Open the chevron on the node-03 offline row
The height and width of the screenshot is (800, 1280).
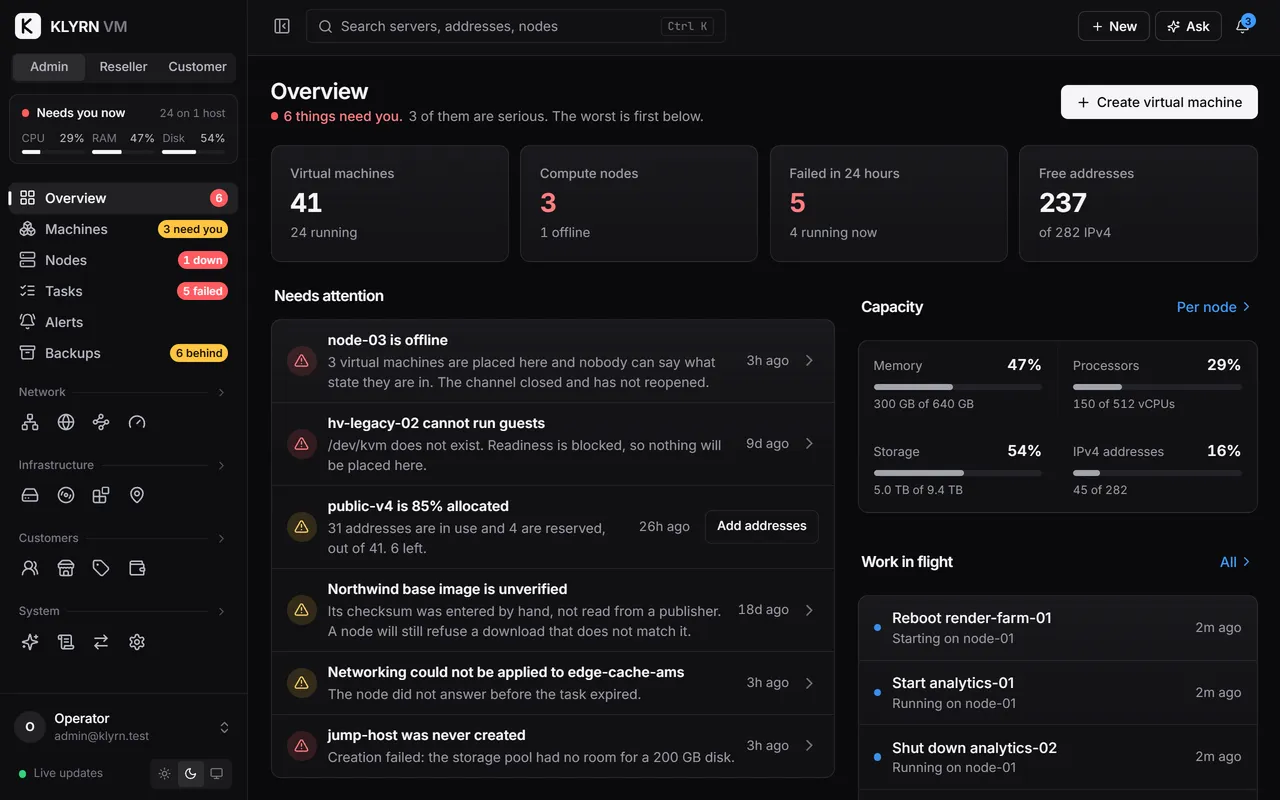click(x=810, y=361)
